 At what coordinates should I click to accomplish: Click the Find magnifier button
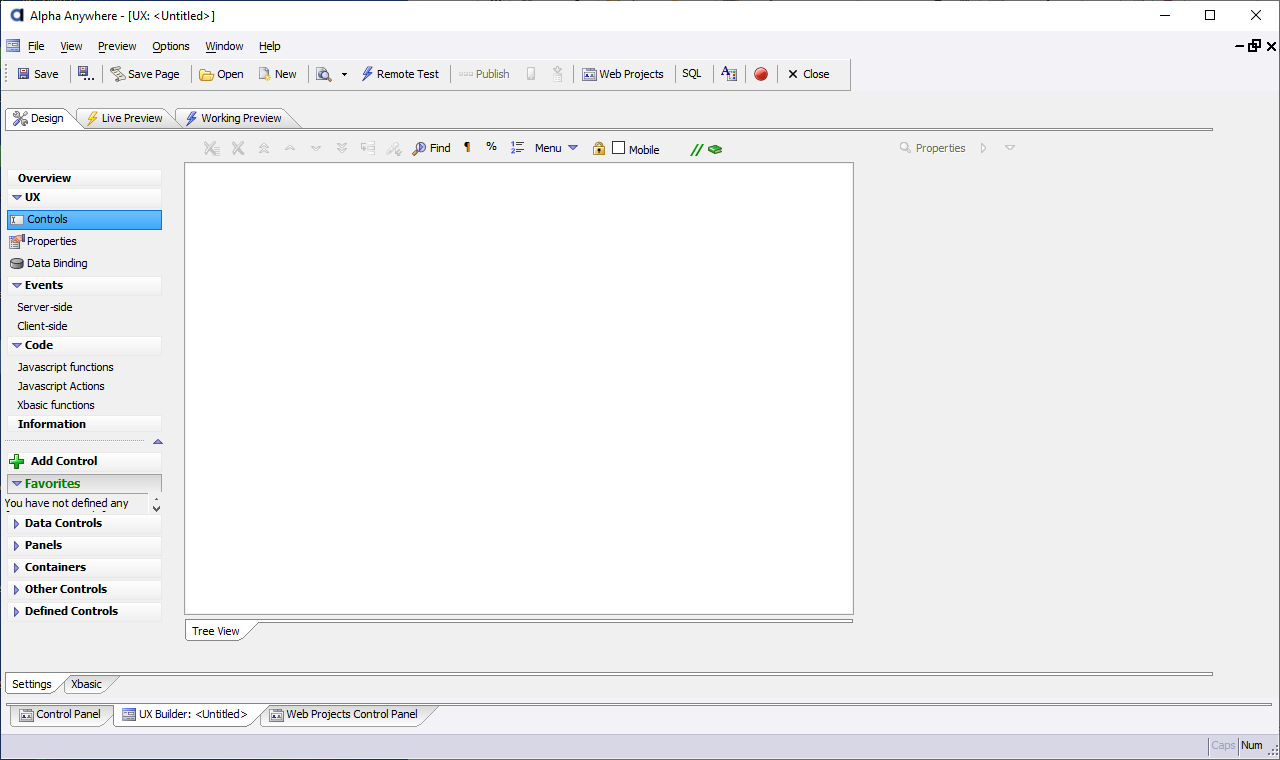coord(432,148)
